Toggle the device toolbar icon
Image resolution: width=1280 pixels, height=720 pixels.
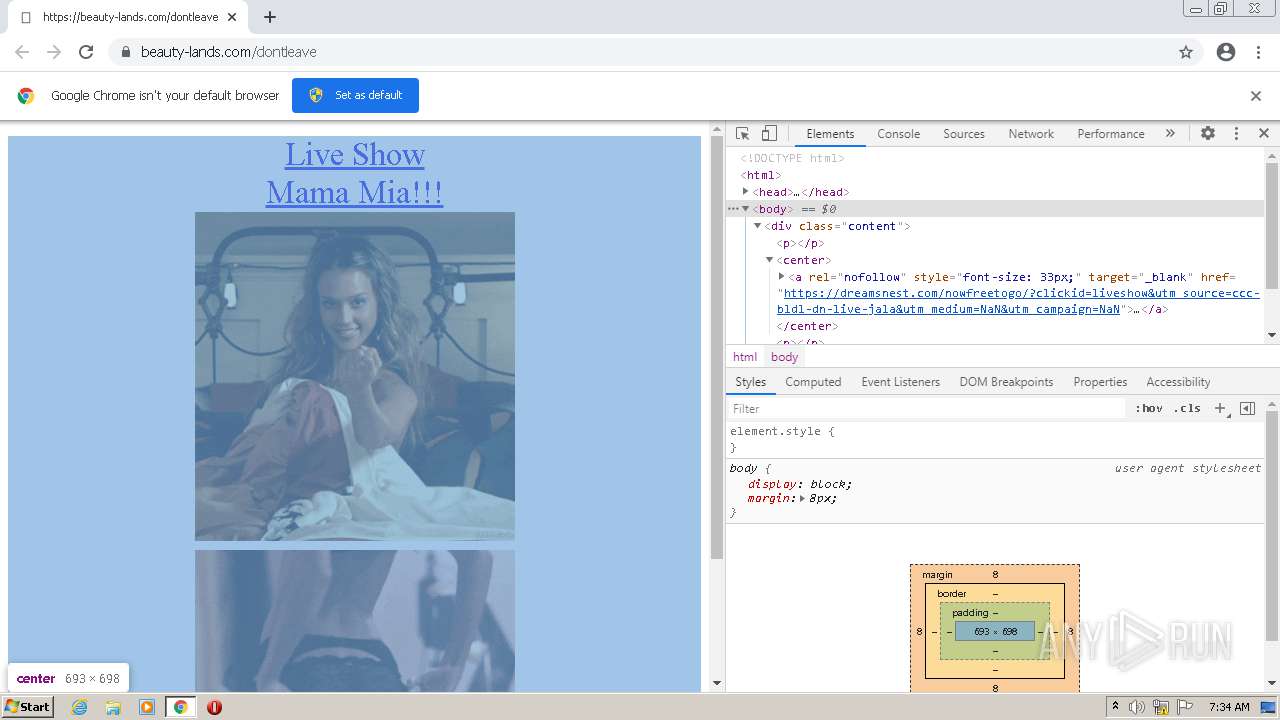point(769,133)
